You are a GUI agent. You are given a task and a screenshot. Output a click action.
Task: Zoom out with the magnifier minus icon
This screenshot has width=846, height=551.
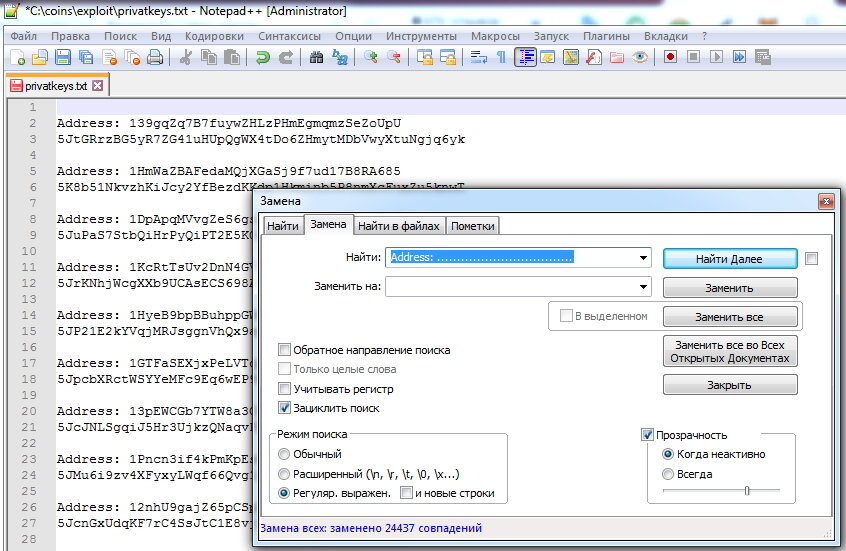[393, 57]
